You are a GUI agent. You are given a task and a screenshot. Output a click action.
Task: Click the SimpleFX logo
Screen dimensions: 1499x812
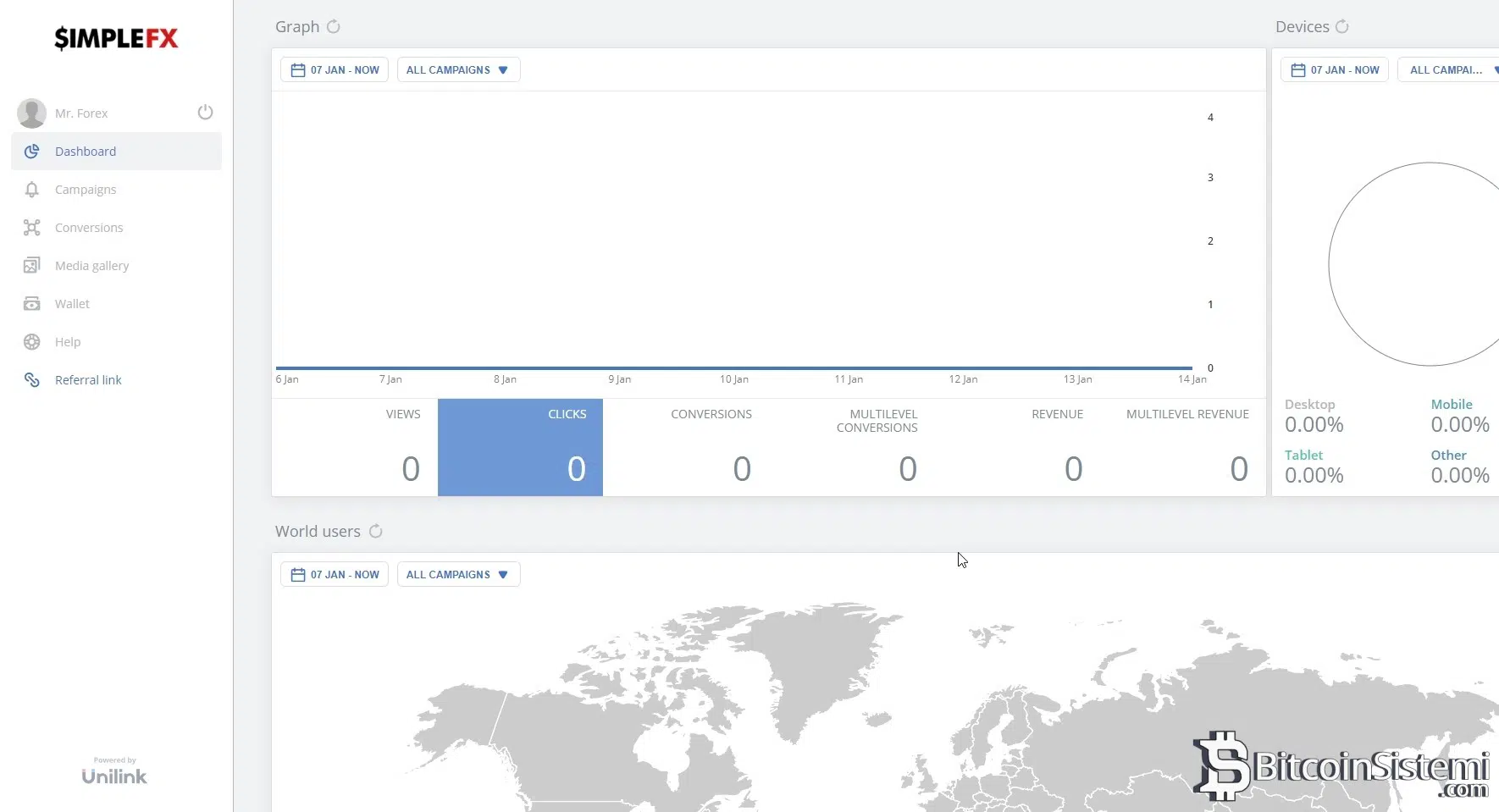coord(116,39)
